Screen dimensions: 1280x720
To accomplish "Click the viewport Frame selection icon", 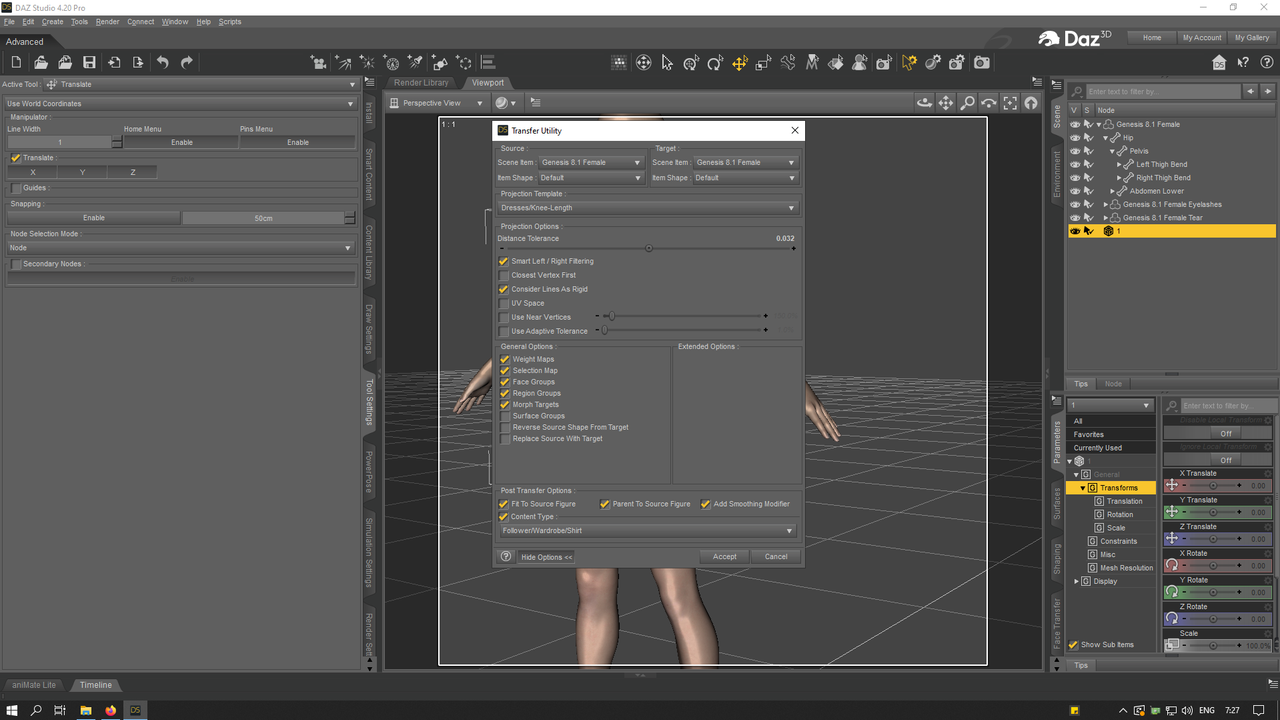I will tap(1010, 103).
